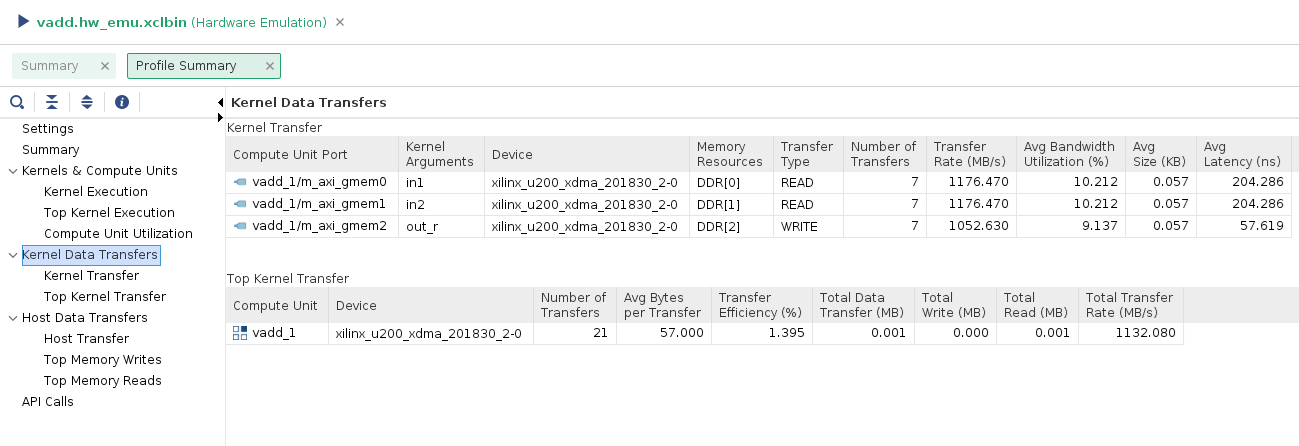Select Compute Unit Utilization item

click(x=118, y=234)
